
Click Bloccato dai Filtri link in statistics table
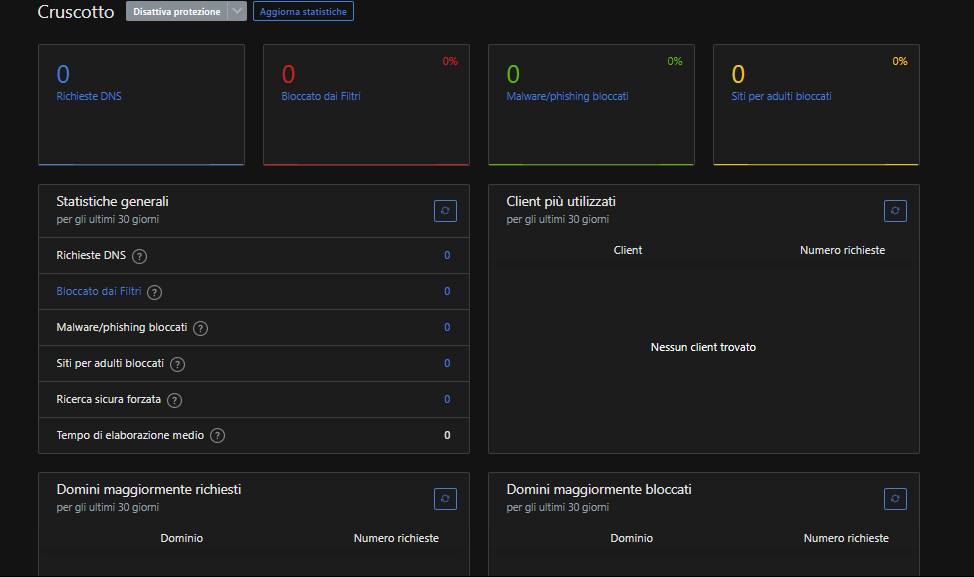click(99, 292)
